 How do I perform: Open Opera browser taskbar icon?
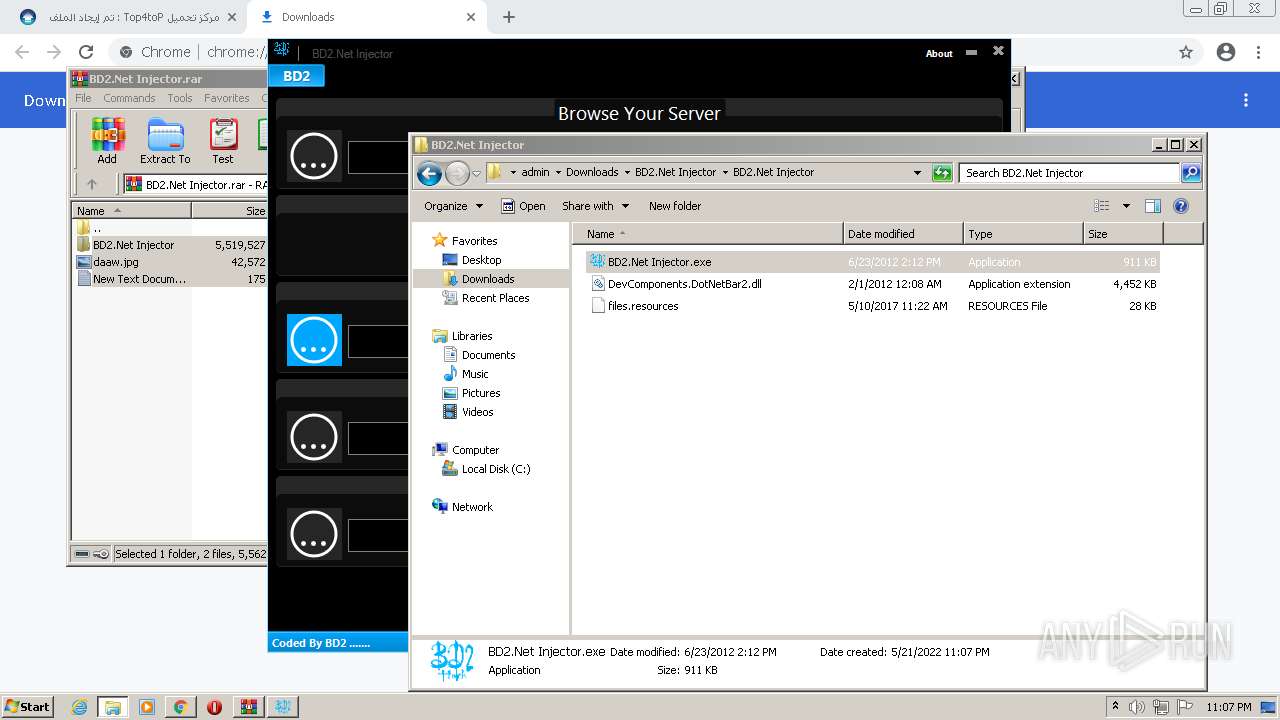(214, 707)
